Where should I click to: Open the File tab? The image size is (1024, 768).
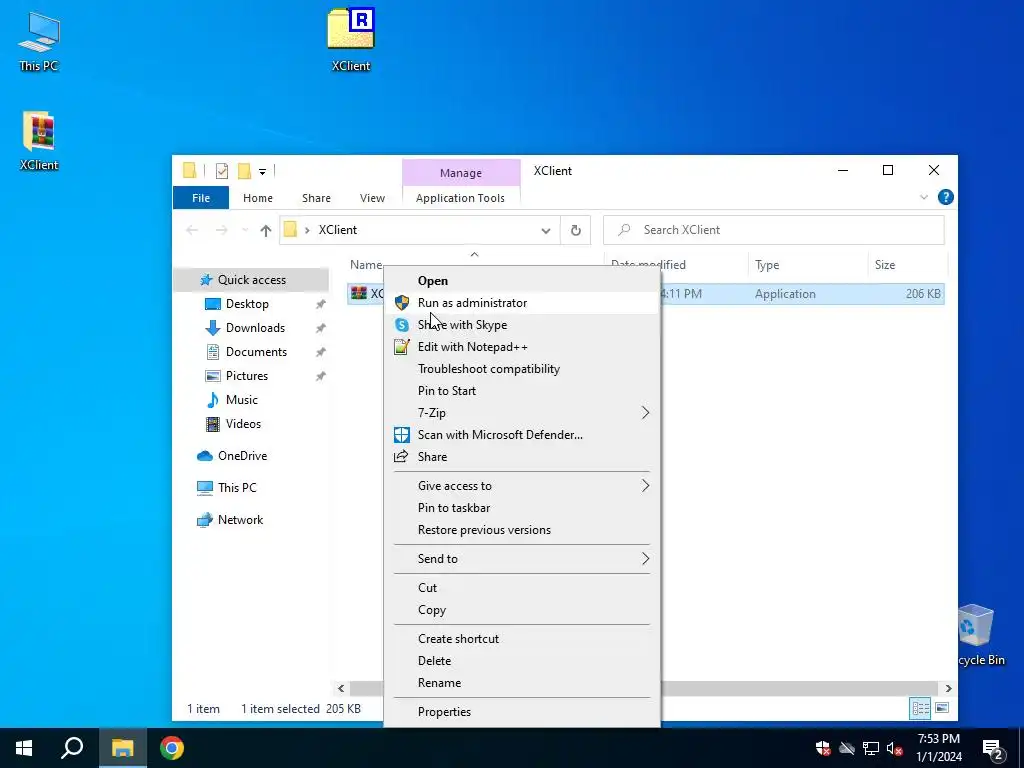tap(201, 198)
